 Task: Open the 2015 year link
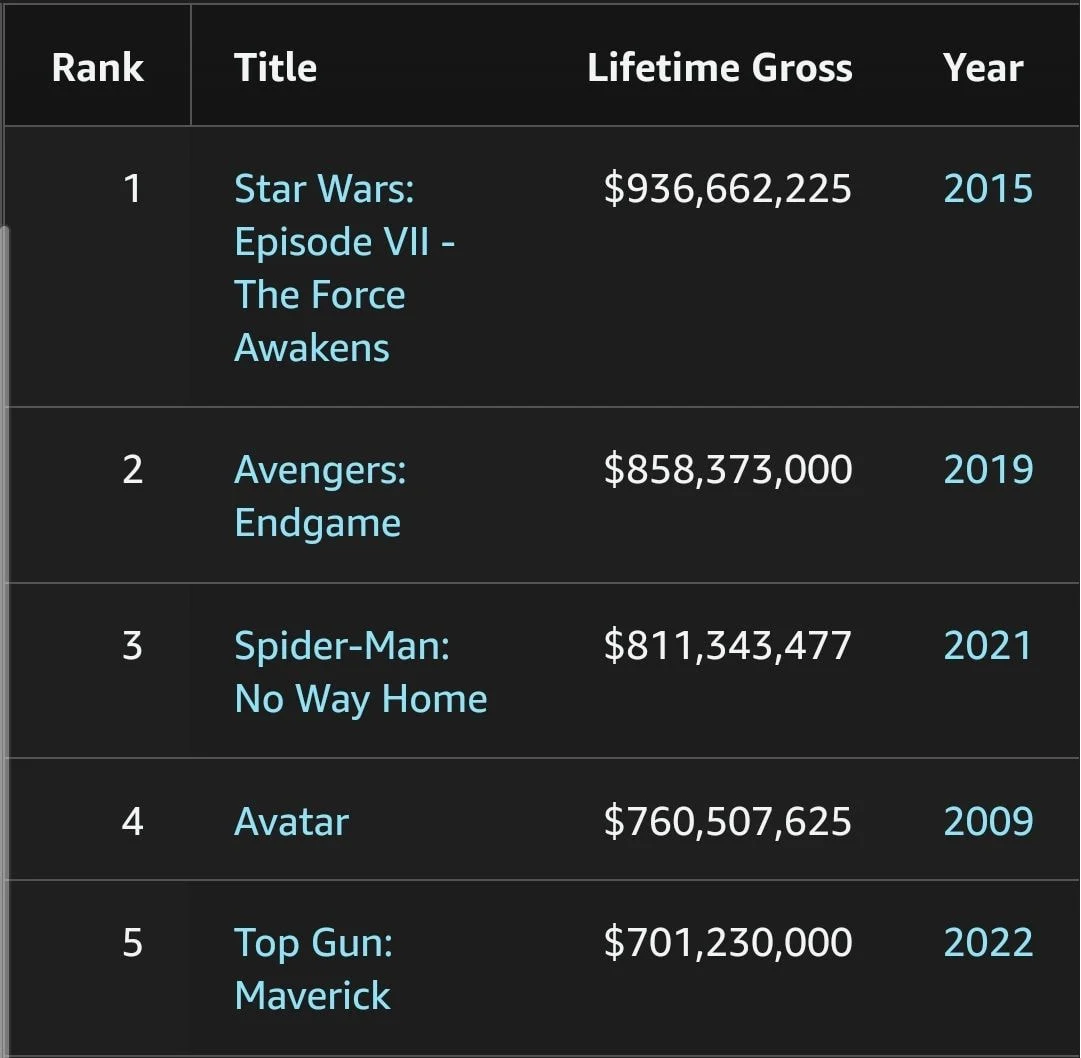point(987,189)
